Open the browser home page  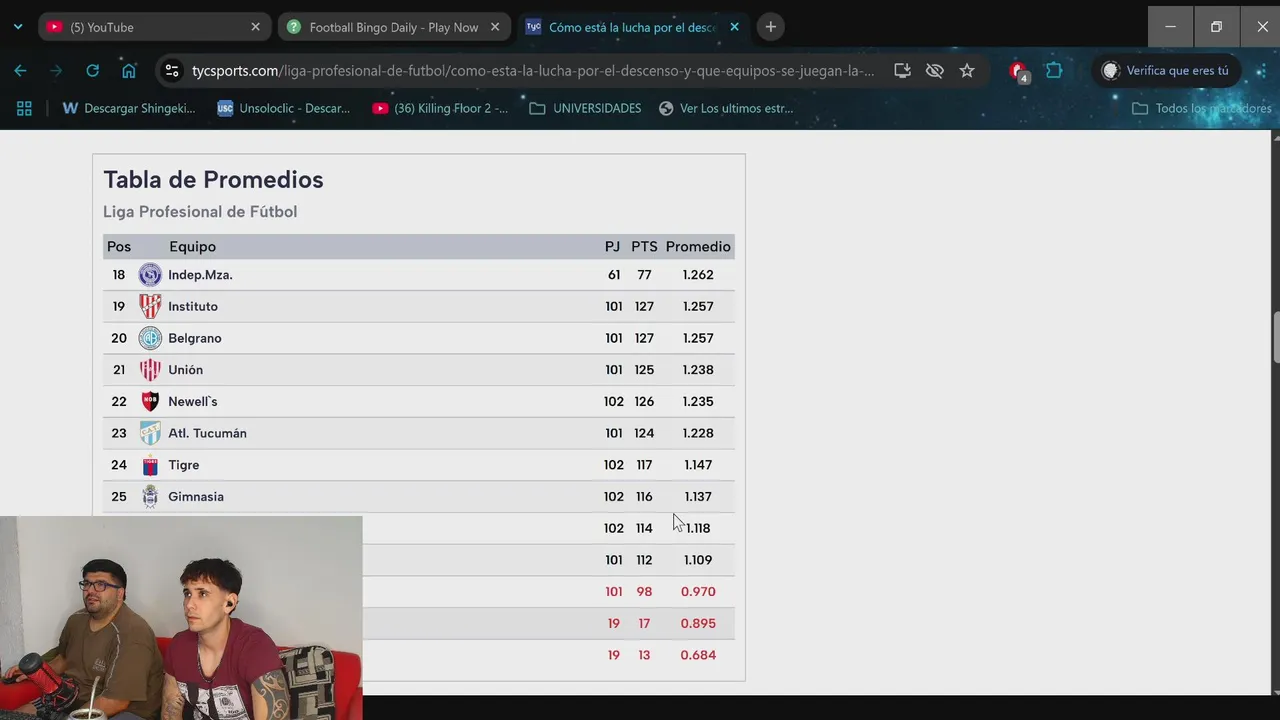[x=129, y=71]
